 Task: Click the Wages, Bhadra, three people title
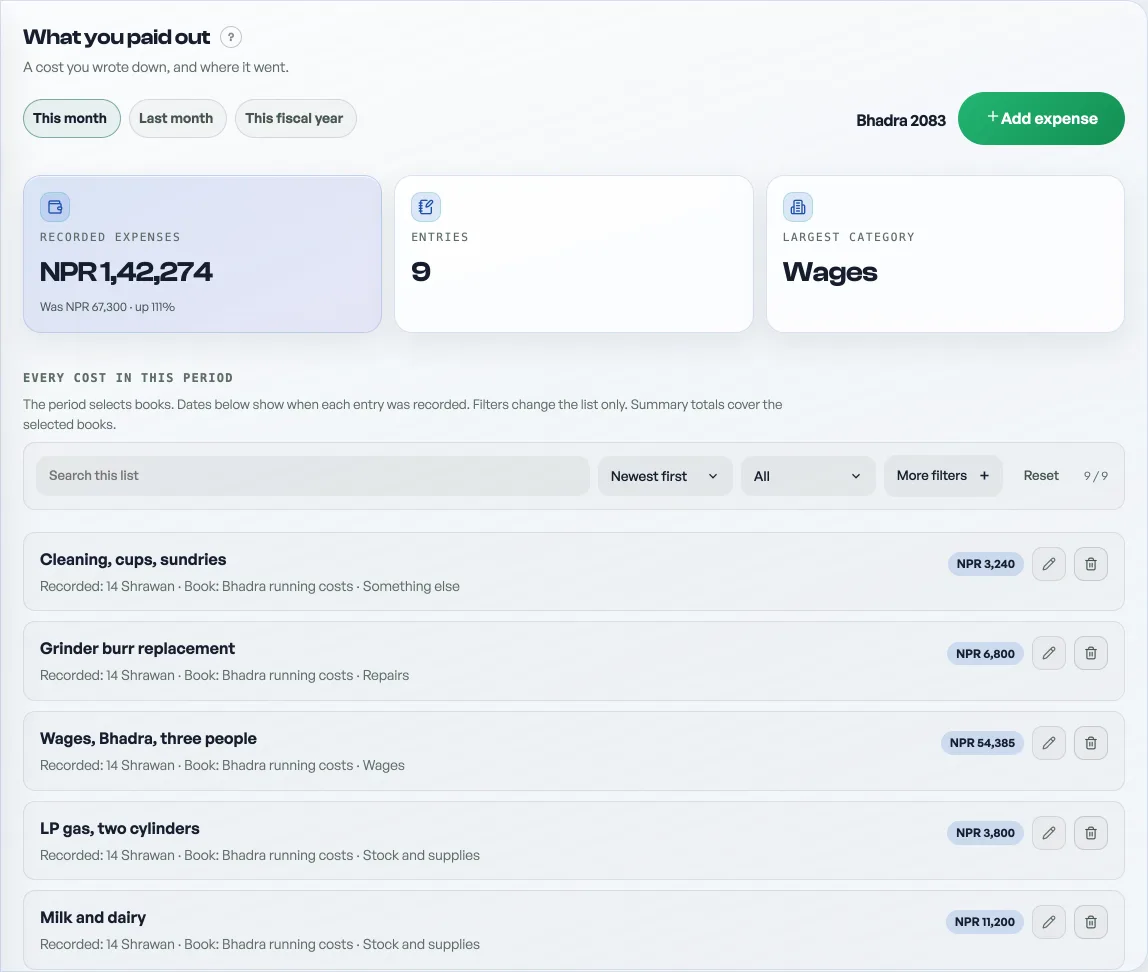tap(149, 739)
